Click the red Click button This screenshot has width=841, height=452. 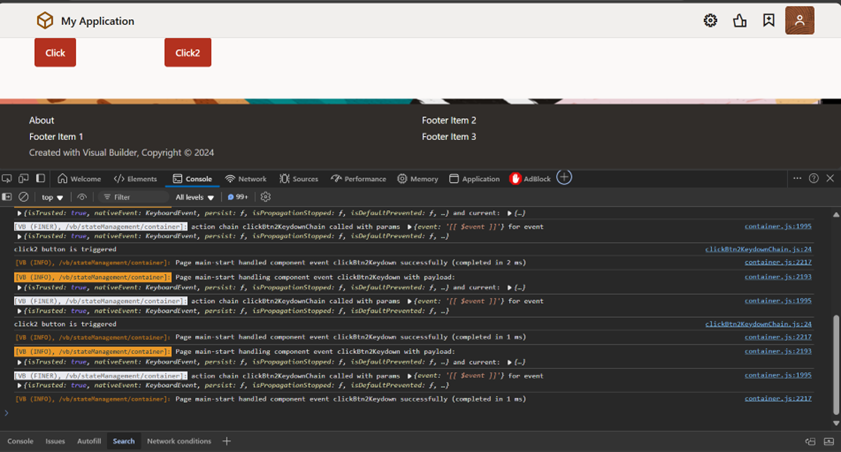(x=55, y=53)
